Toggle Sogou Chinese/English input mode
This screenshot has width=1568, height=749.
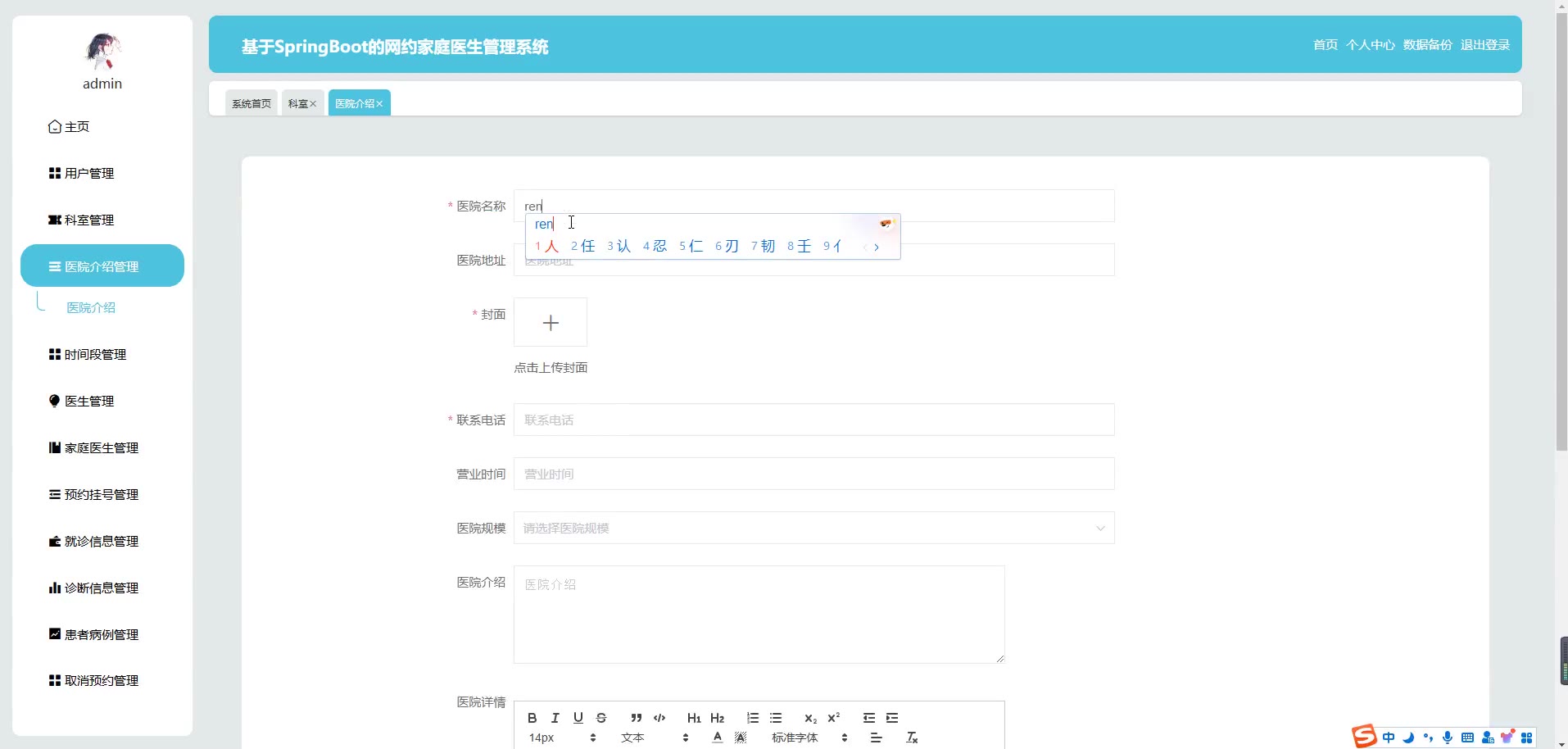[x=1389, y=738]
